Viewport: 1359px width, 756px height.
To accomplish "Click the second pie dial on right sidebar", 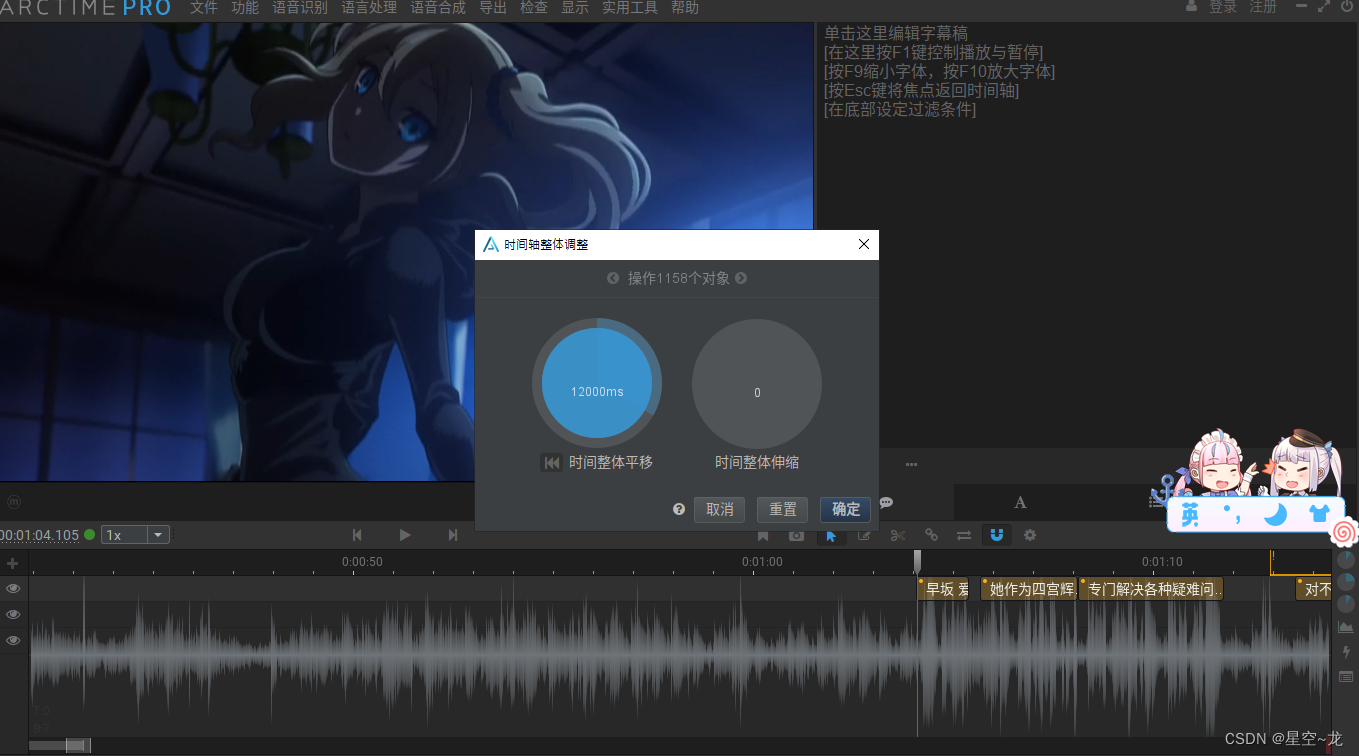I will tap(1346, 582).
